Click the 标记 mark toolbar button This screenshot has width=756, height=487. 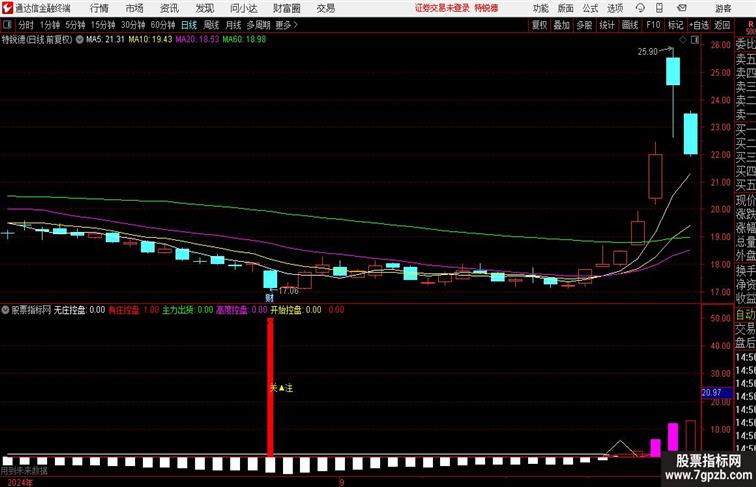click(x=675, y=25)
